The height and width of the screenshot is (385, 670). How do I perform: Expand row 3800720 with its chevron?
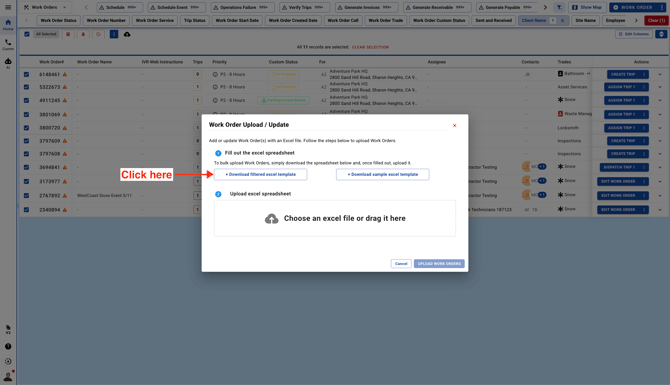pyautogui.click(x=660, y=128)
